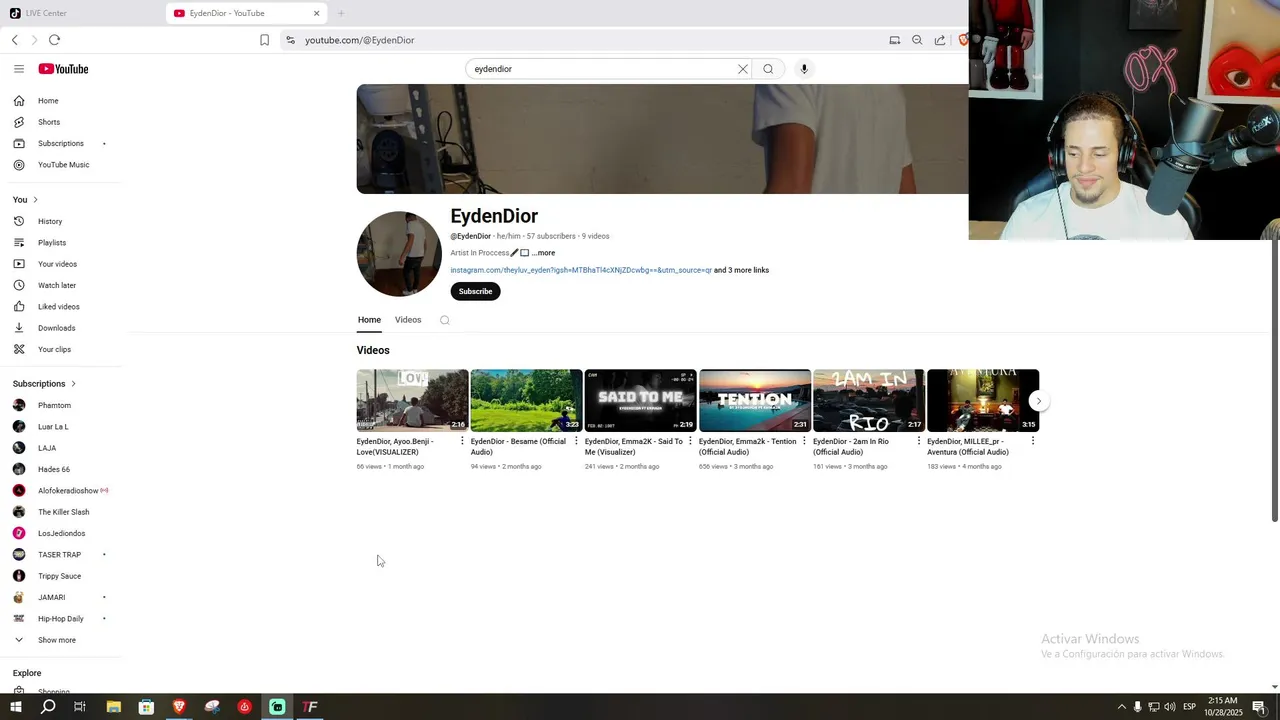Open the YouTube guide hamburger menu
Viewport: 1280px width, 720px height.
point(19,69)
